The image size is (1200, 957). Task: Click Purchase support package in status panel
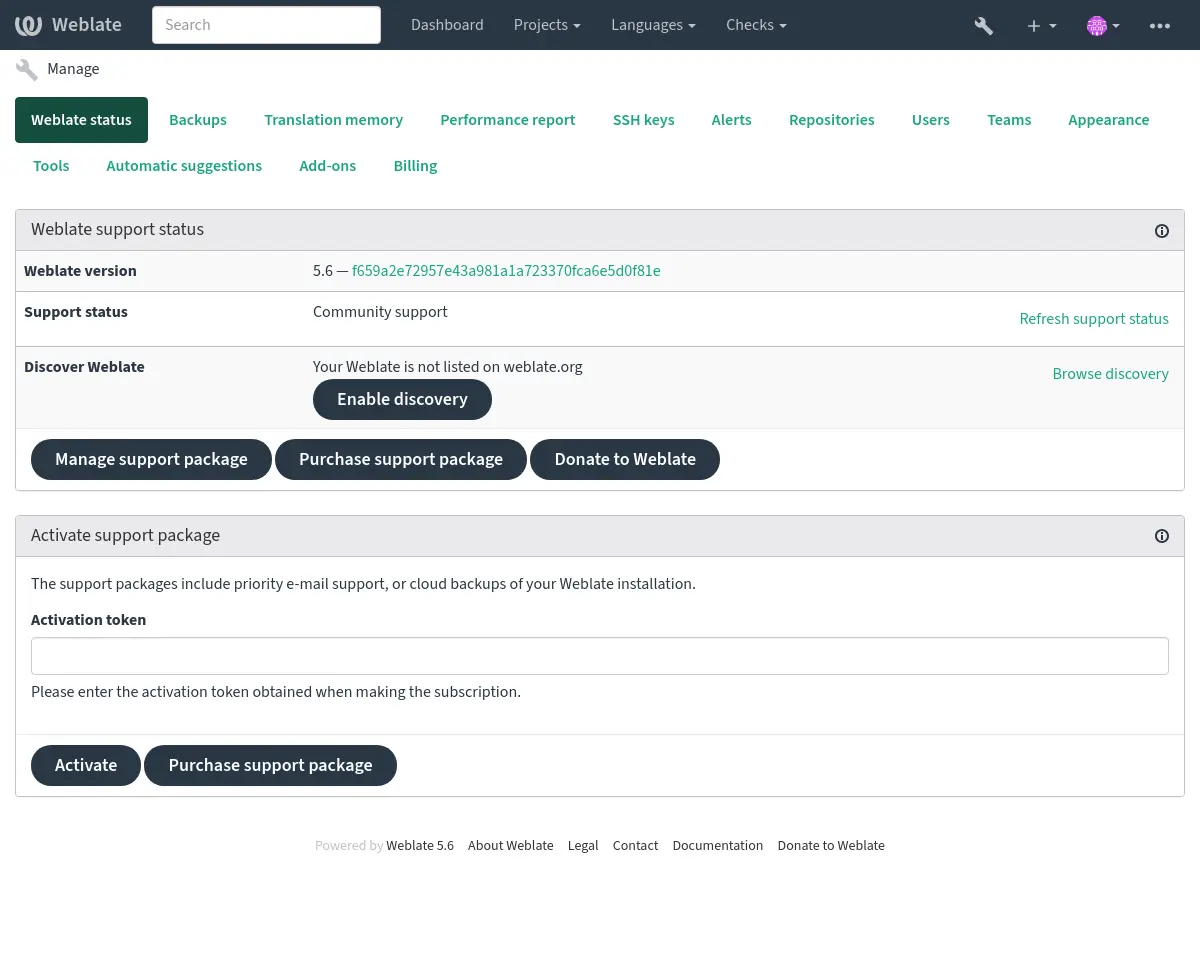coord(401,459)
